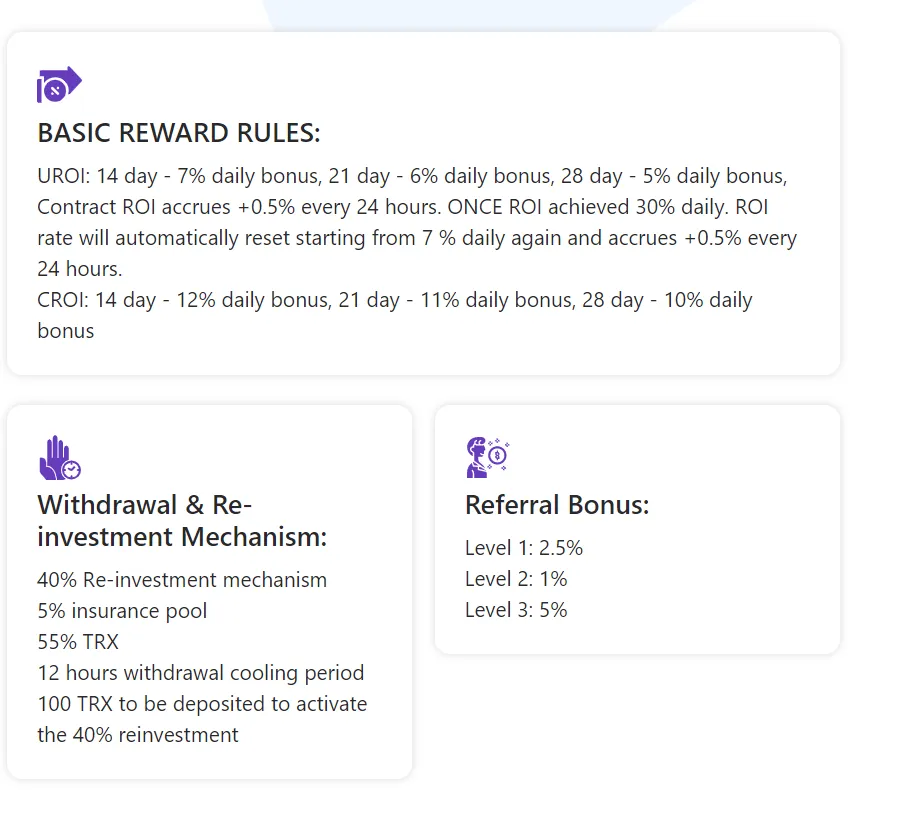Click the Referral Bonus heading

point(557,505)
